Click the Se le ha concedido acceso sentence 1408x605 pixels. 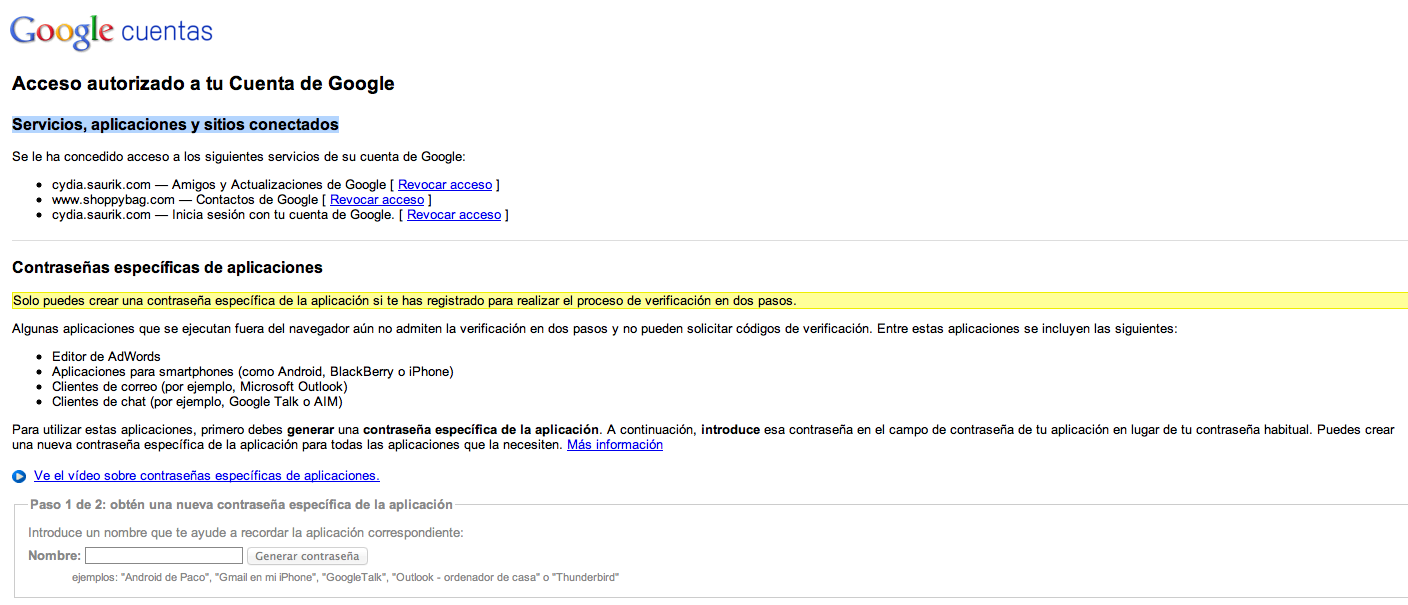coord(239,156)
